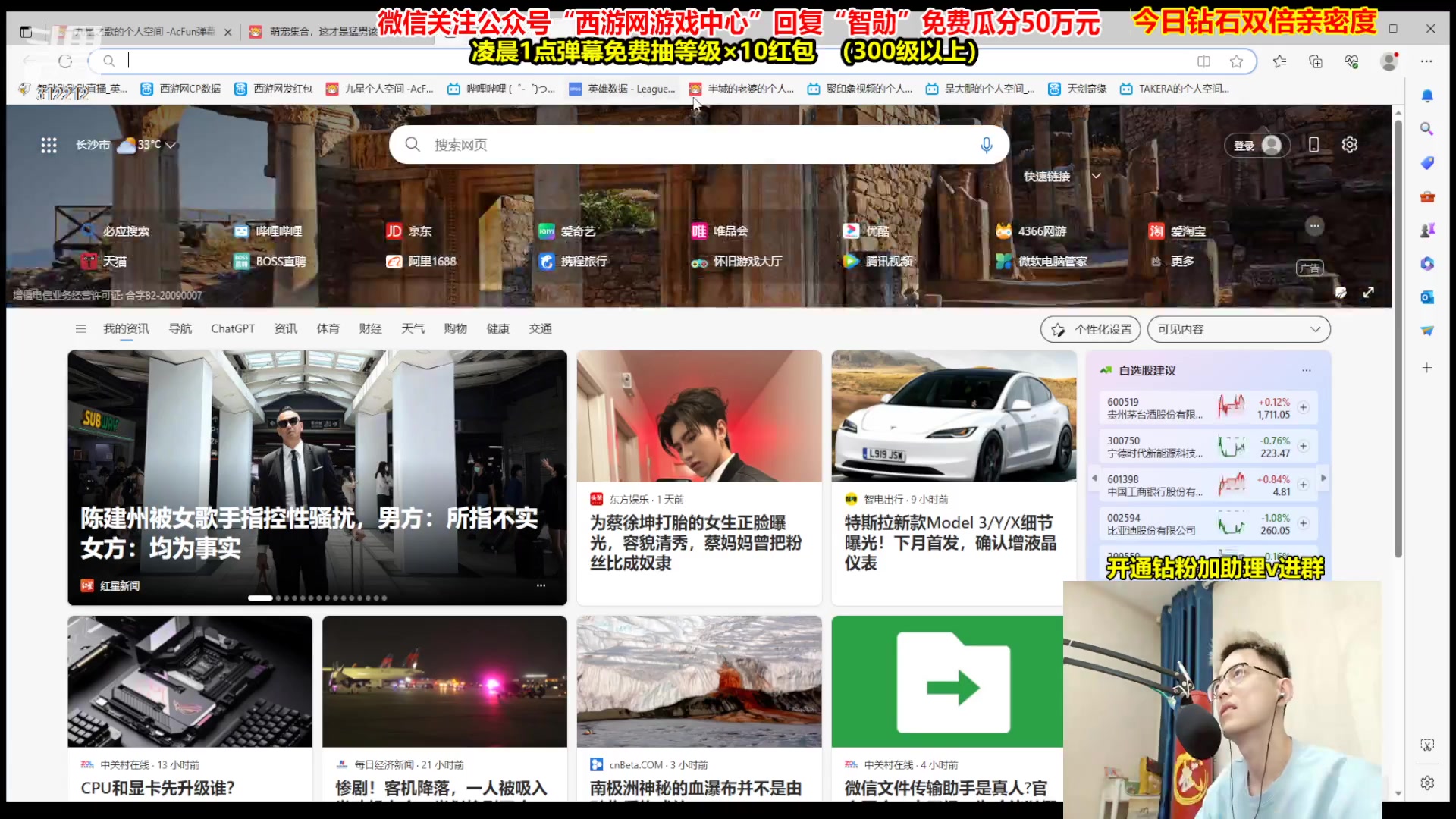Open sidebar Outlook icon

pos(1427,297)
